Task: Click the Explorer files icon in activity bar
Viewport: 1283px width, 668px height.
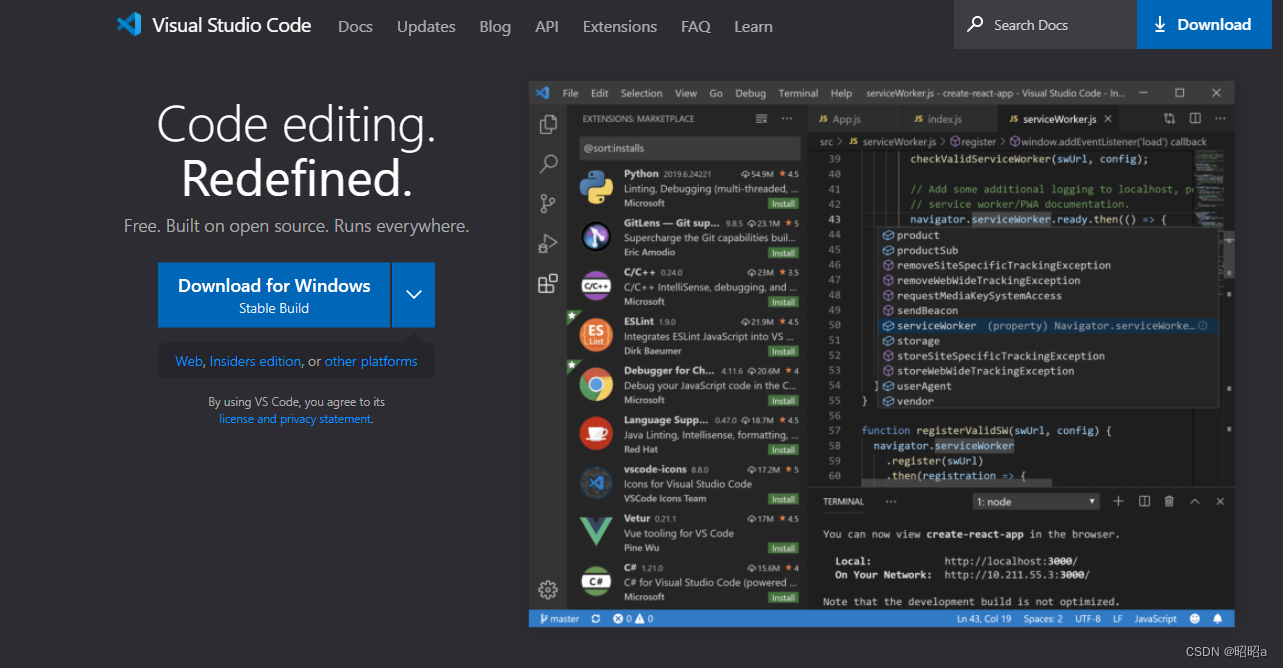Action: point(548,124)
